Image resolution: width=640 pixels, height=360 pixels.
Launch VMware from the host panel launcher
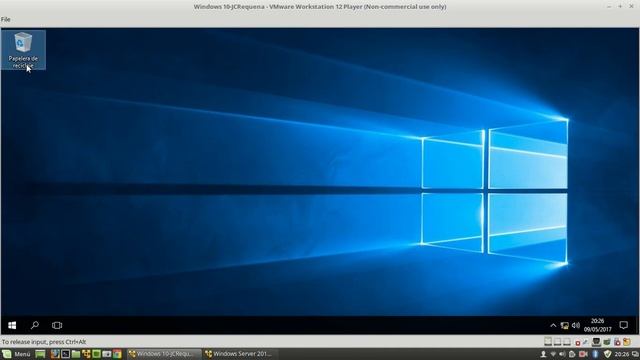86,354
